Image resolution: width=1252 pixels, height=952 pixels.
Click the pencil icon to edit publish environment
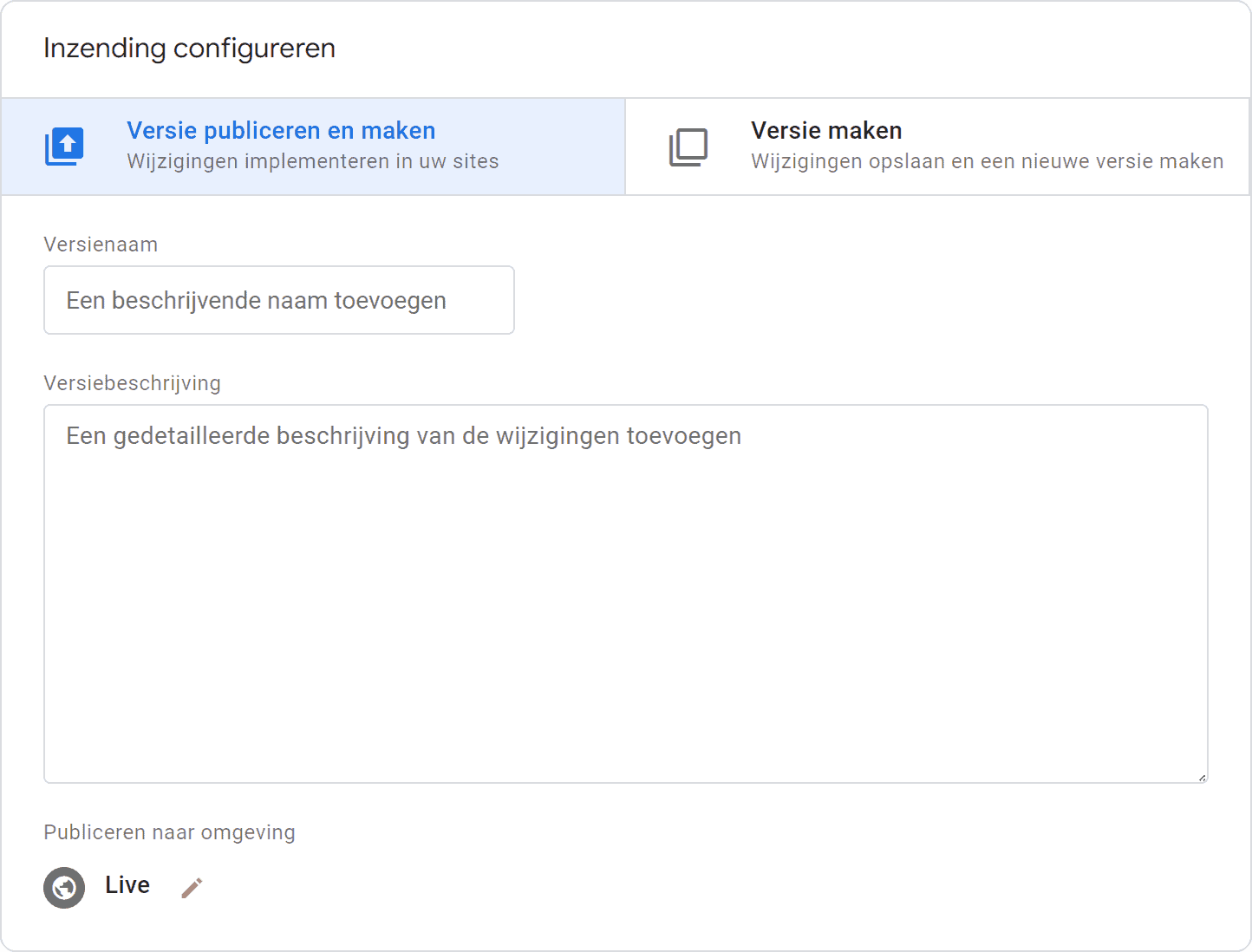192,887
